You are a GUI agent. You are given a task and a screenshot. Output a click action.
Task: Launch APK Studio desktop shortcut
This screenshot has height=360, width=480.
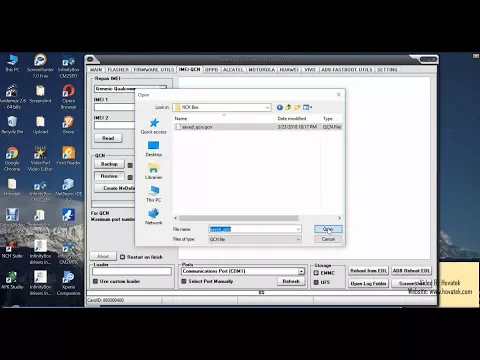pos(12,280)
